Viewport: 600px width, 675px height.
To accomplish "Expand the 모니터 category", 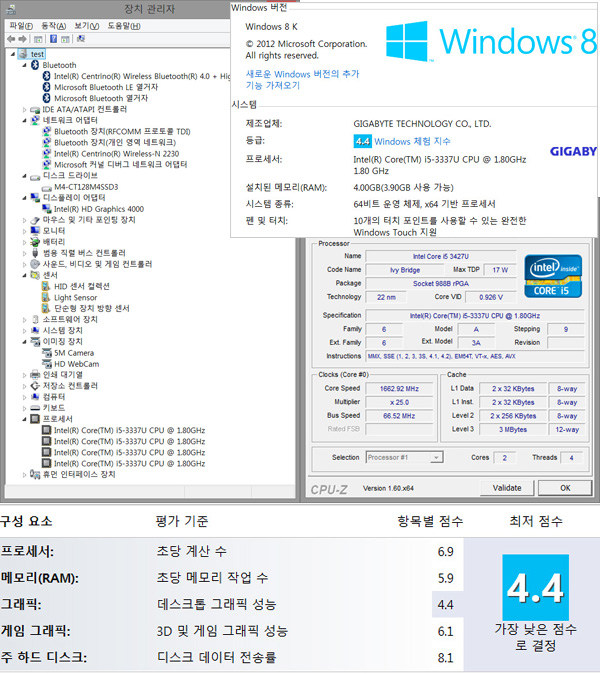I will [24, 231].
